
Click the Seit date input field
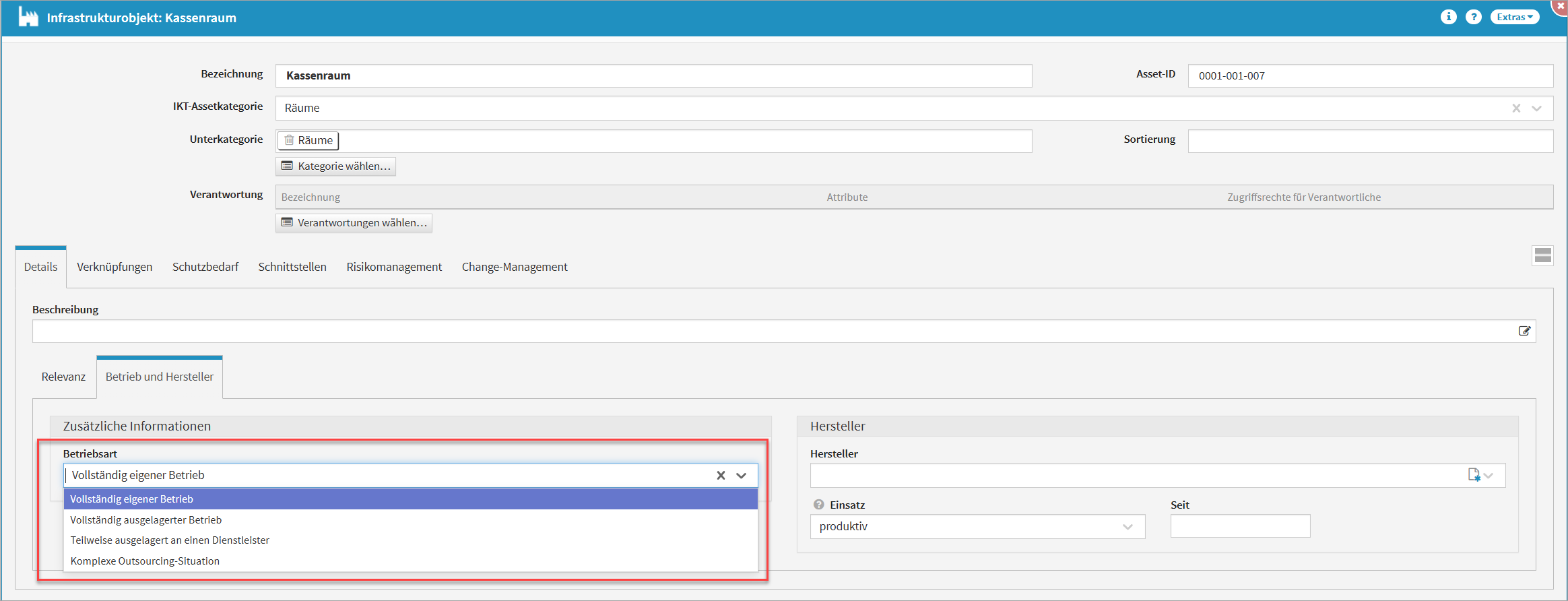pos(1240,526)
